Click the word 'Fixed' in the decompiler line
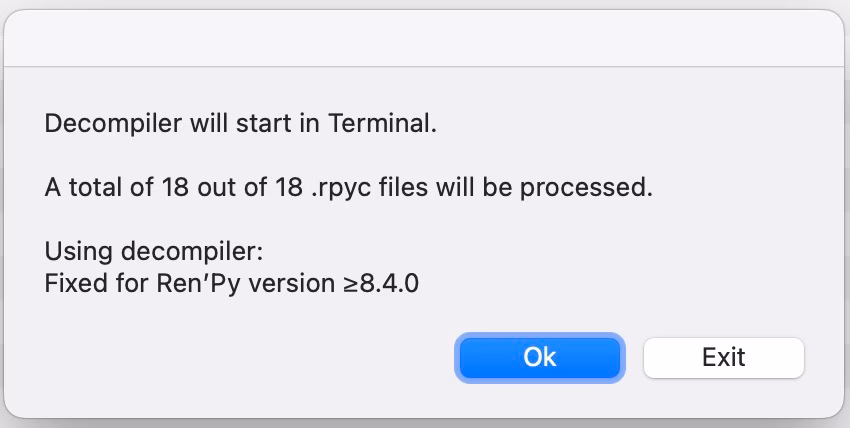 (71, 283)
